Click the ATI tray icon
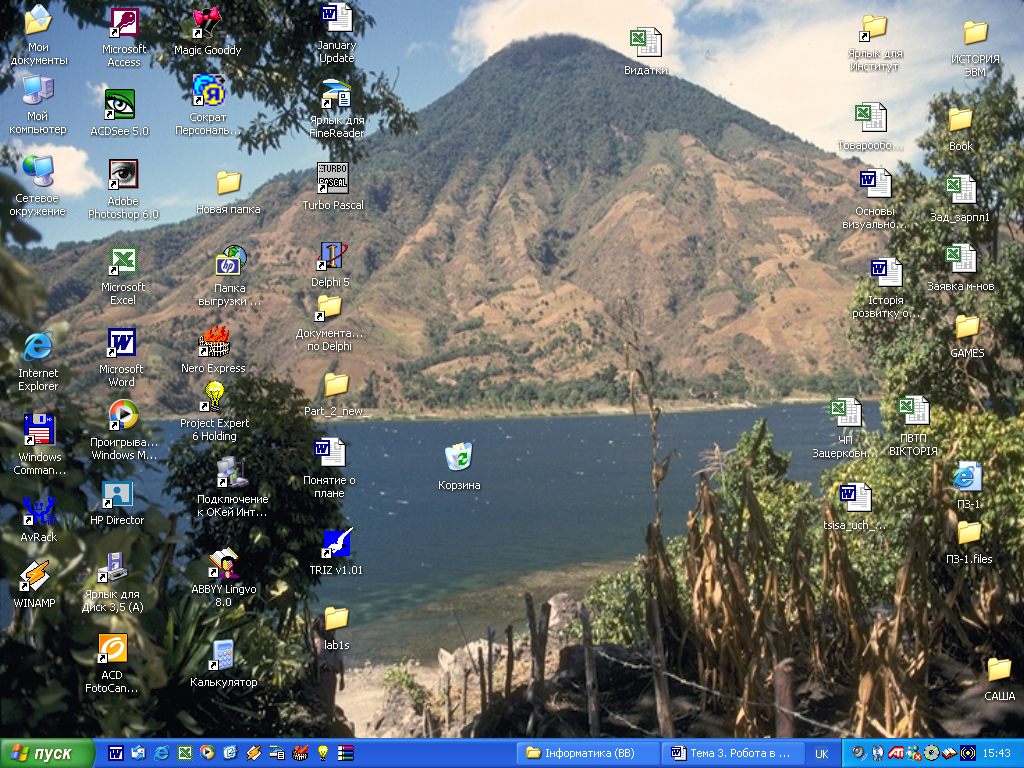The height and width of the screenshot is (768, 1024). [x=896, y=753]
